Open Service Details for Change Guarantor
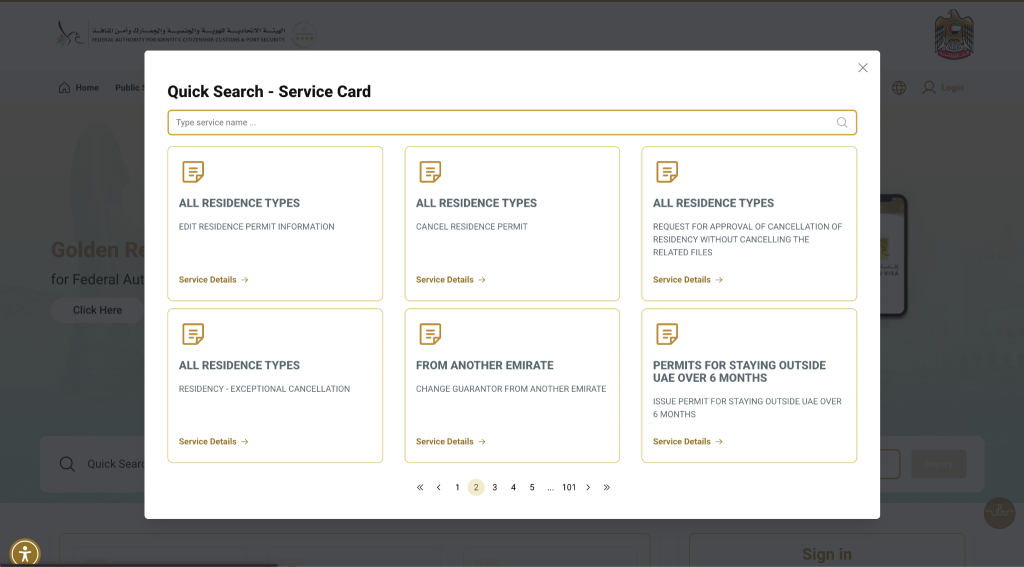The height and width of the screenshot is (567, 1024). click(451, 442)
